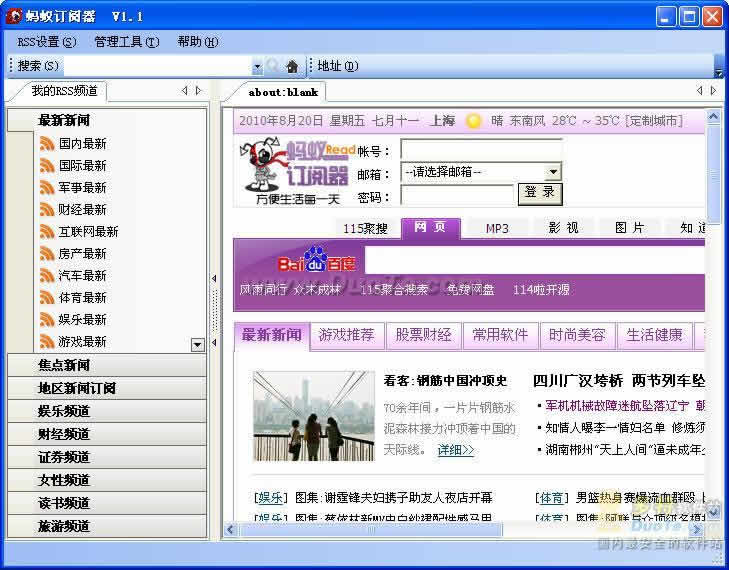
Task: Click right arrow in browser tab strip
Action: coord(714,91)
